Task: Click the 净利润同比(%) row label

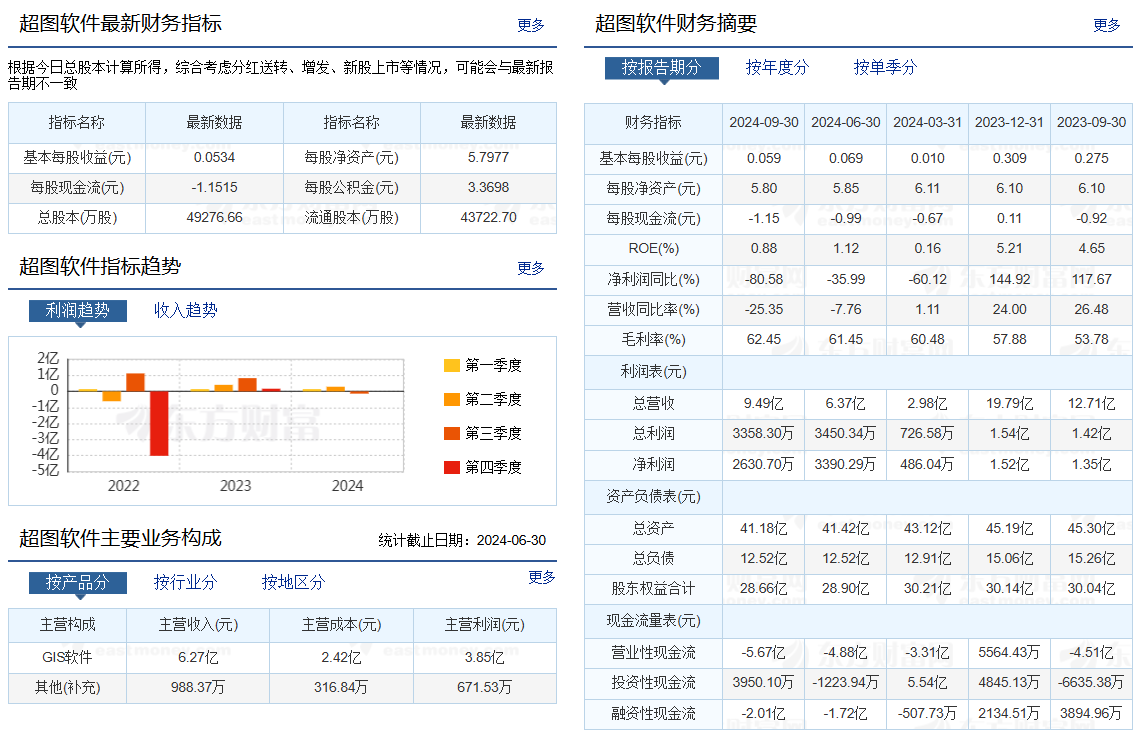Action: tap(653, 280)
